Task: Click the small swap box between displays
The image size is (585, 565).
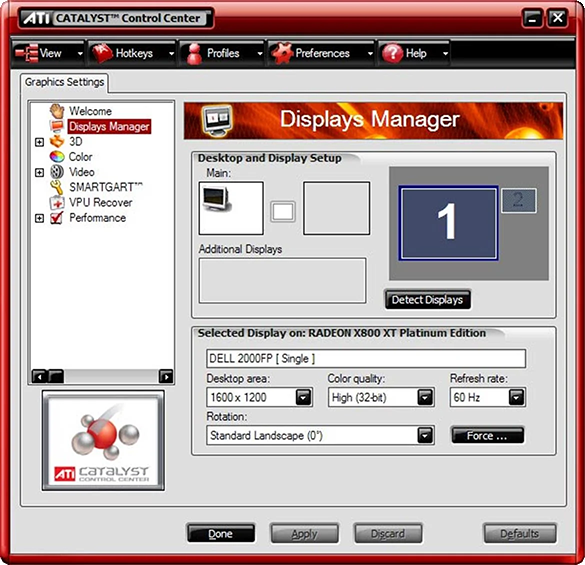Action: tap(283, 212)
